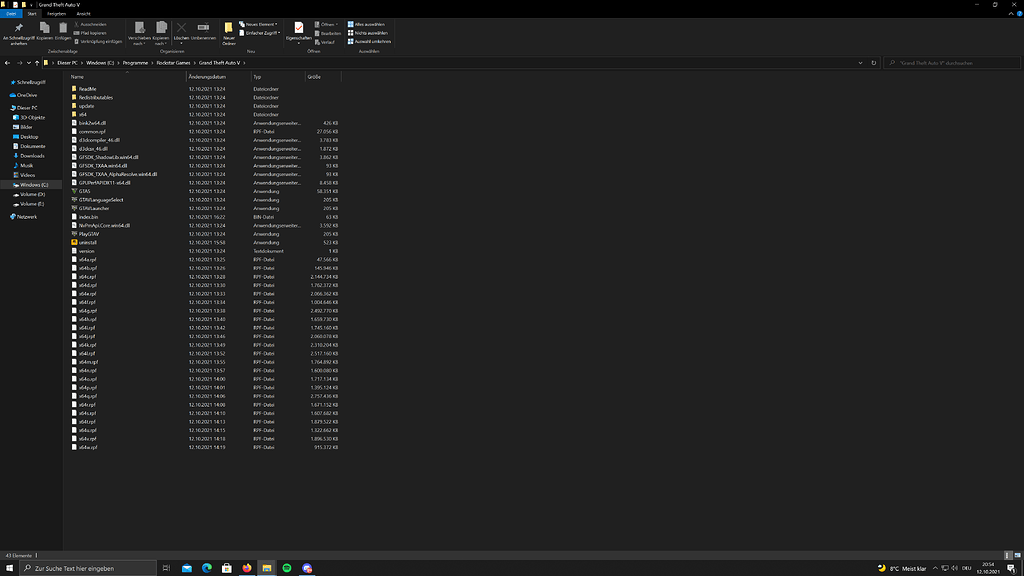Screen dimensions: 1024x576
Task: Click Verlauf in the Öffnen group
Action: [325, 42]
